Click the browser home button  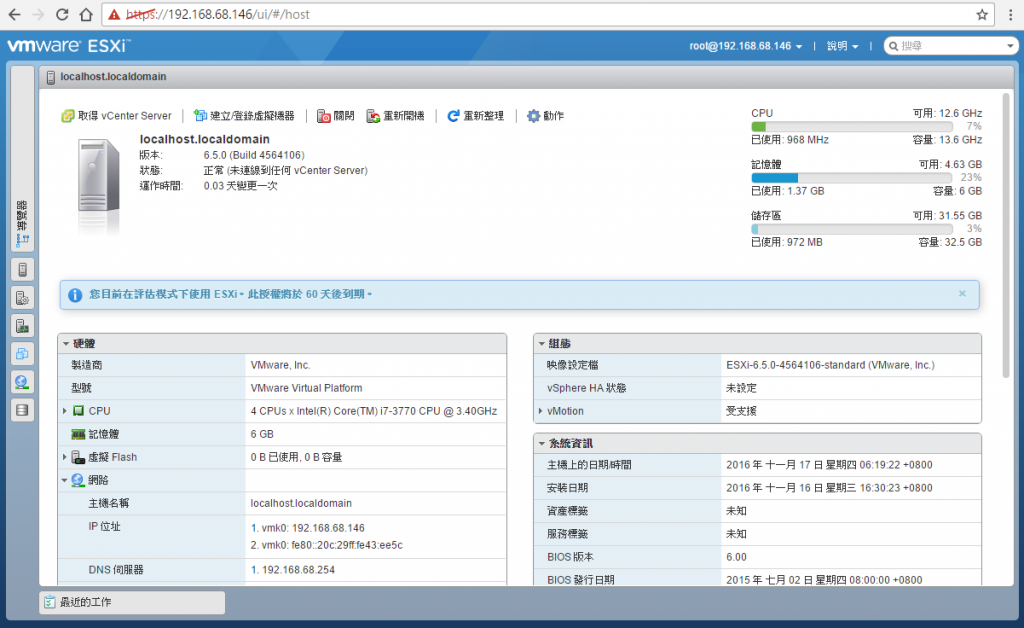[86, 14]
